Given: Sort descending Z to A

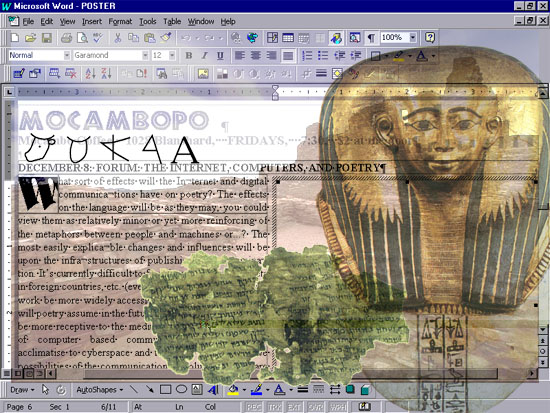Looking at the screenshot, I should tap(106, 74).
